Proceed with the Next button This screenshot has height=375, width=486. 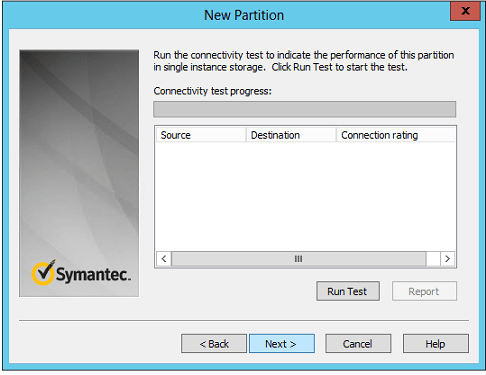point(282,343)
